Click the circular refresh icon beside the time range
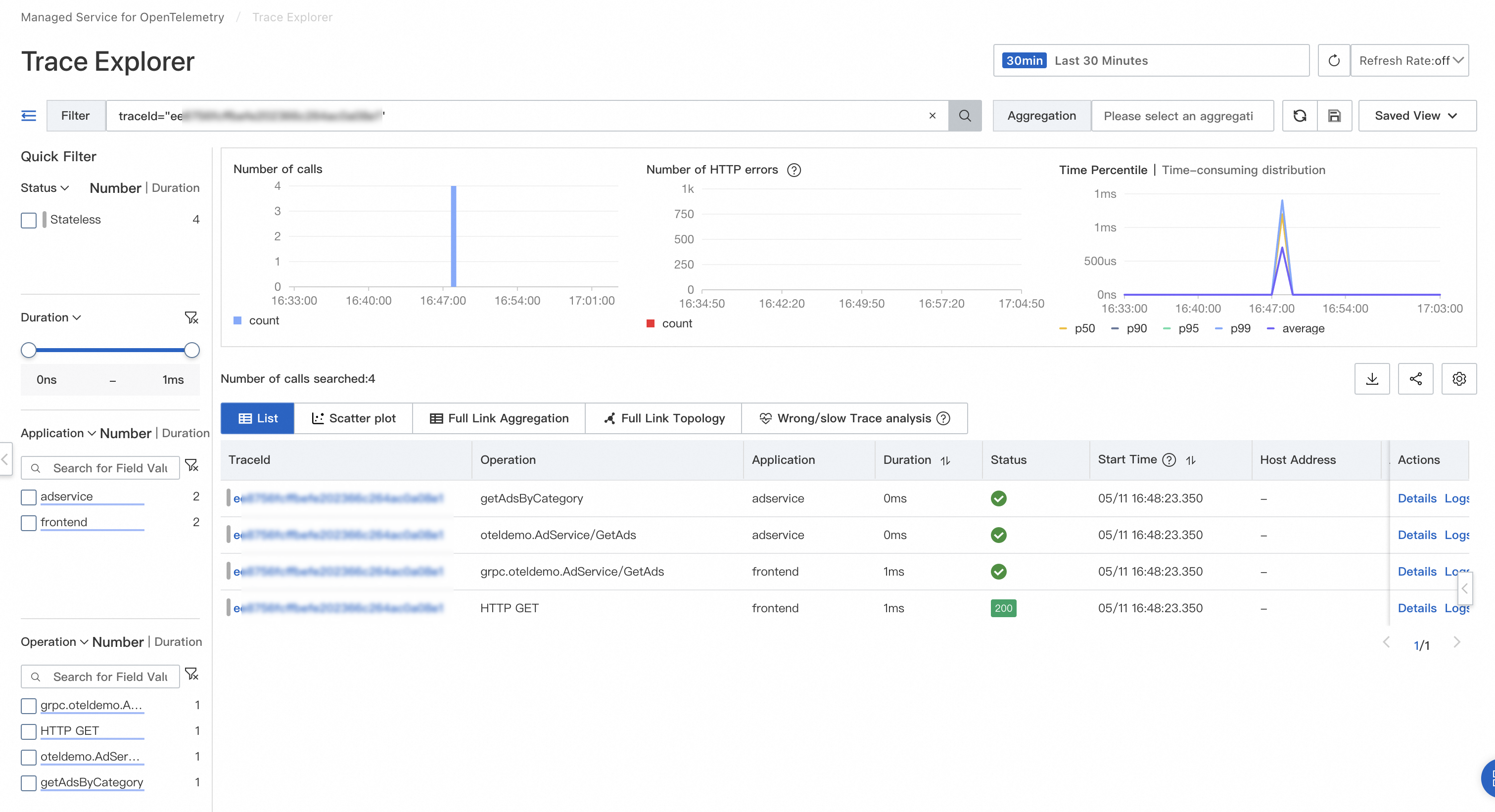The height and width of the screenshot is (812, 1495). click(x=1334, y=60)
